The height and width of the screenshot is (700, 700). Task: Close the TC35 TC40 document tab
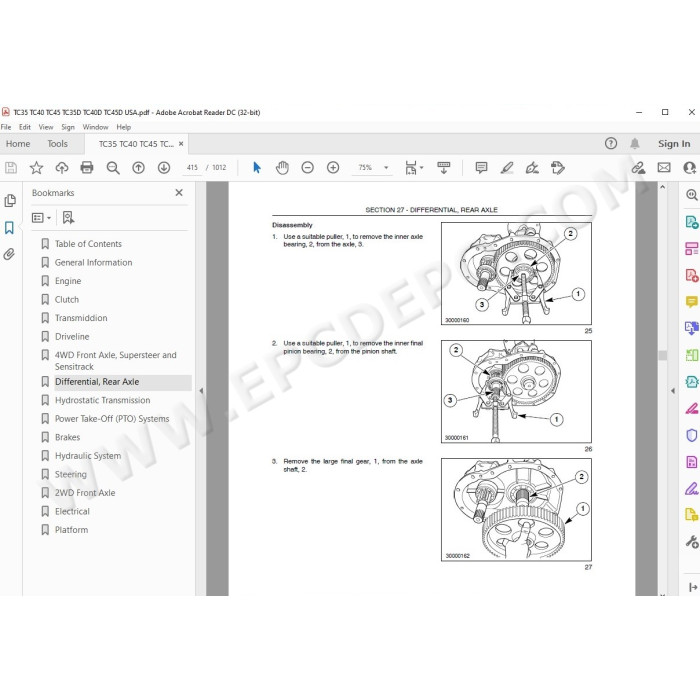point(181,144)
